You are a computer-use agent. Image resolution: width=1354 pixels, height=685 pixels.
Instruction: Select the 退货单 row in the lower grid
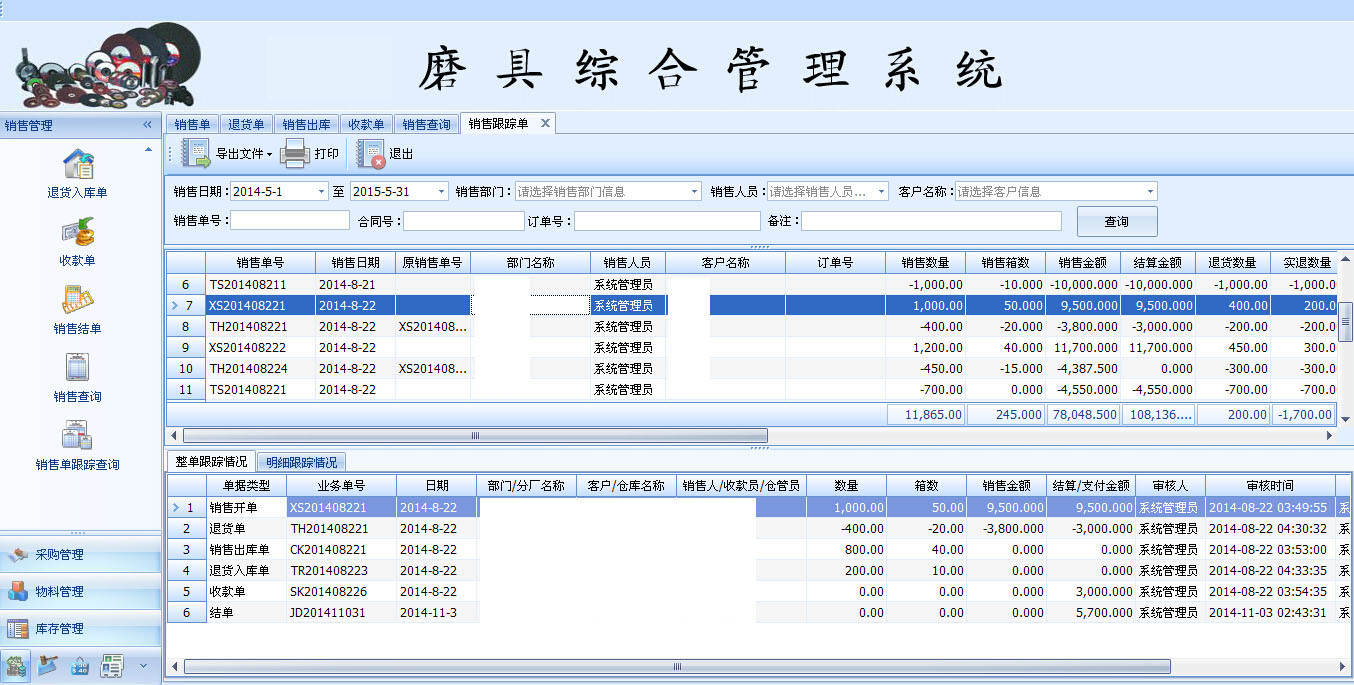coord(758,528)
